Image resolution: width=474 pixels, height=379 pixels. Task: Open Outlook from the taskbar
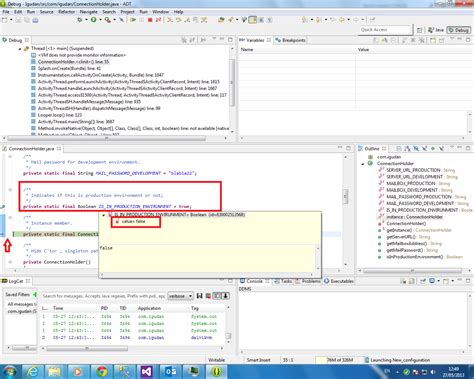pos(171,371)
